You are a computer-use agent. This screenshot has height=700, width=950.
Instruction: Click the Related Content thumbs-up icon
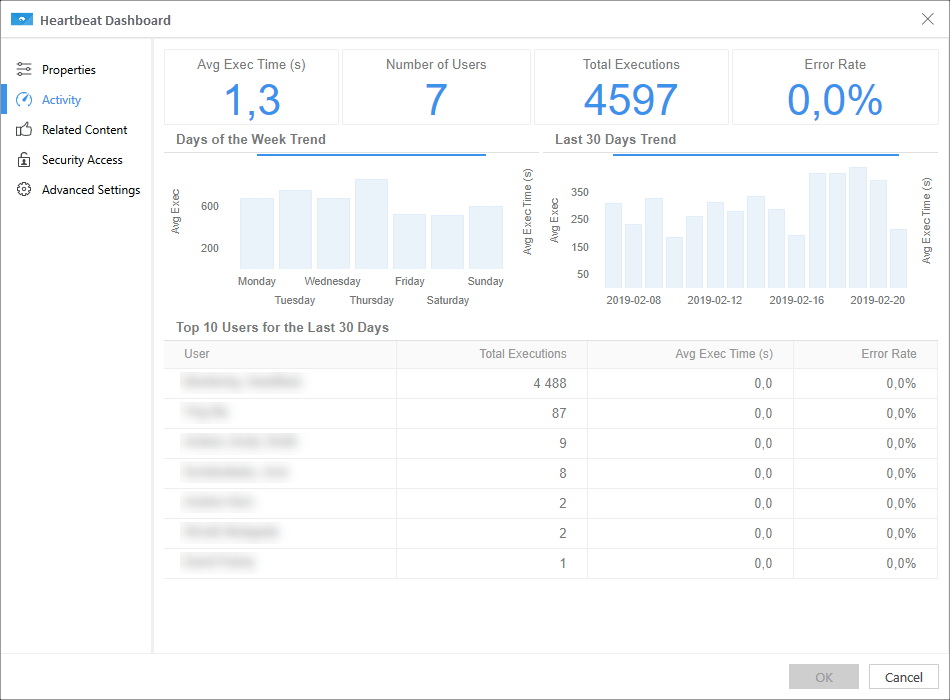(x=25, y=129)
